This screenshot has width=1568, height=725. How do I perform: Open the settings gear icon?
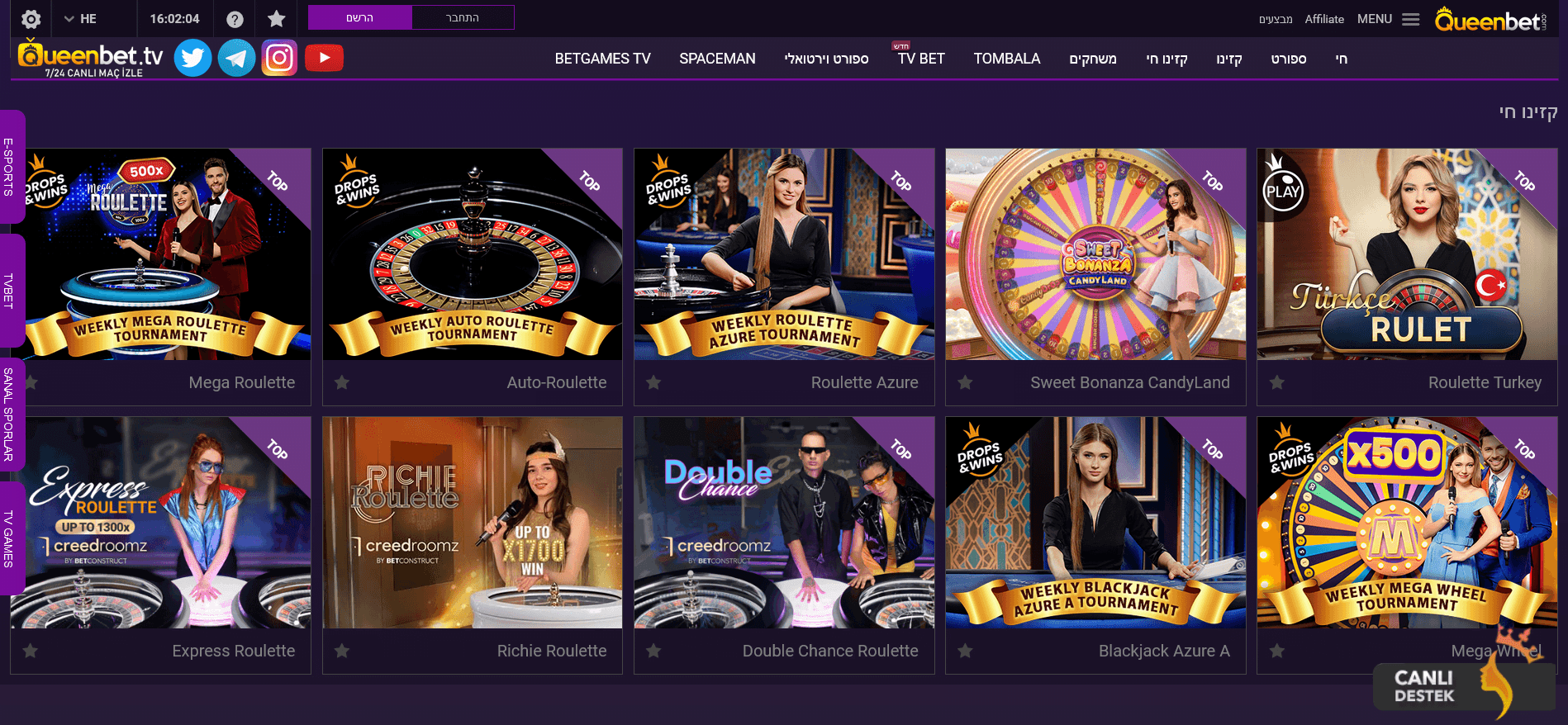pos(31,19)
